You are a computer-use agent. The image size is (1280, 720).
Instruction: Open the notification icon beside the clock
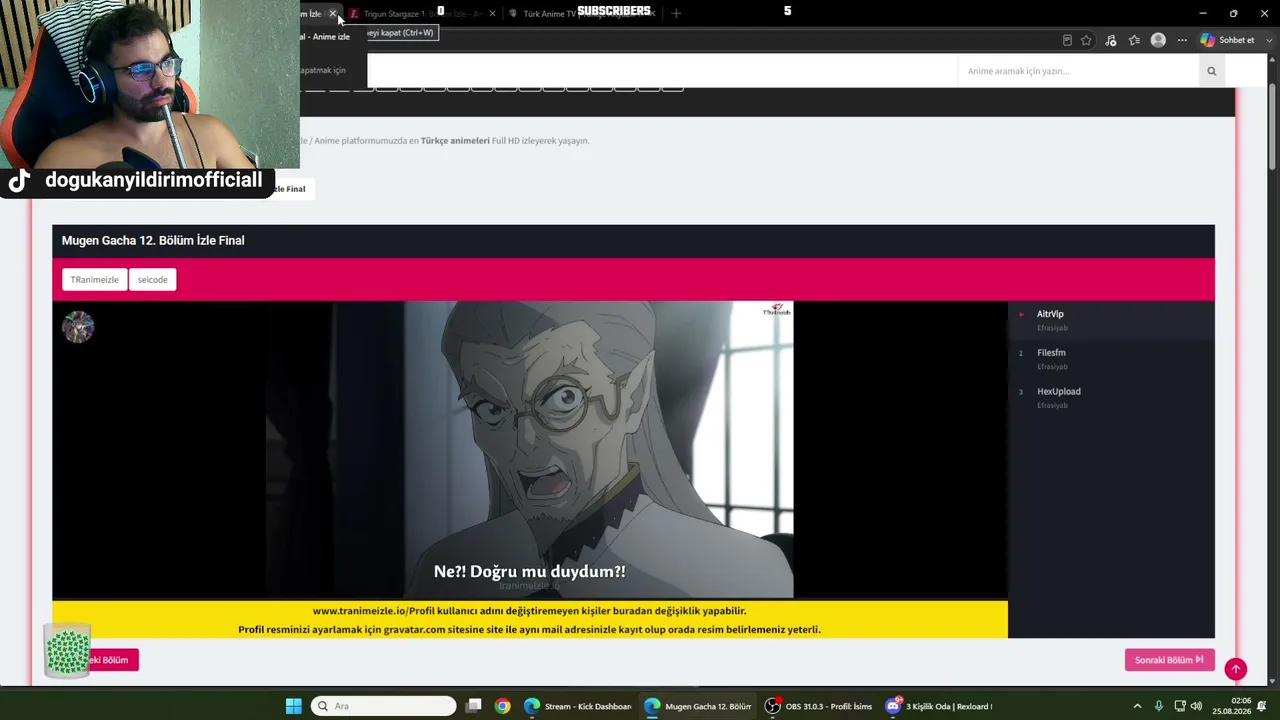[x=1262, y=706]
